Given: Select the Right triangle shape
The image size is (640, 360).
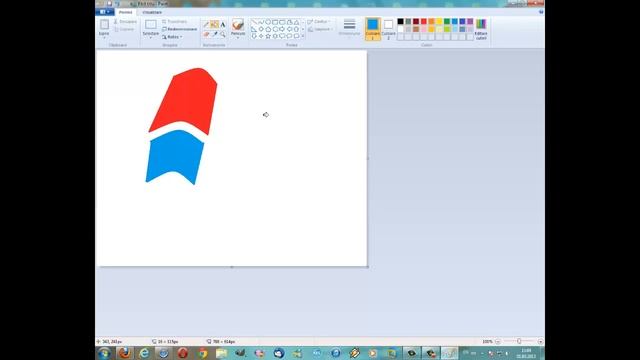Looking at the screenshot, I should [254, 29].
